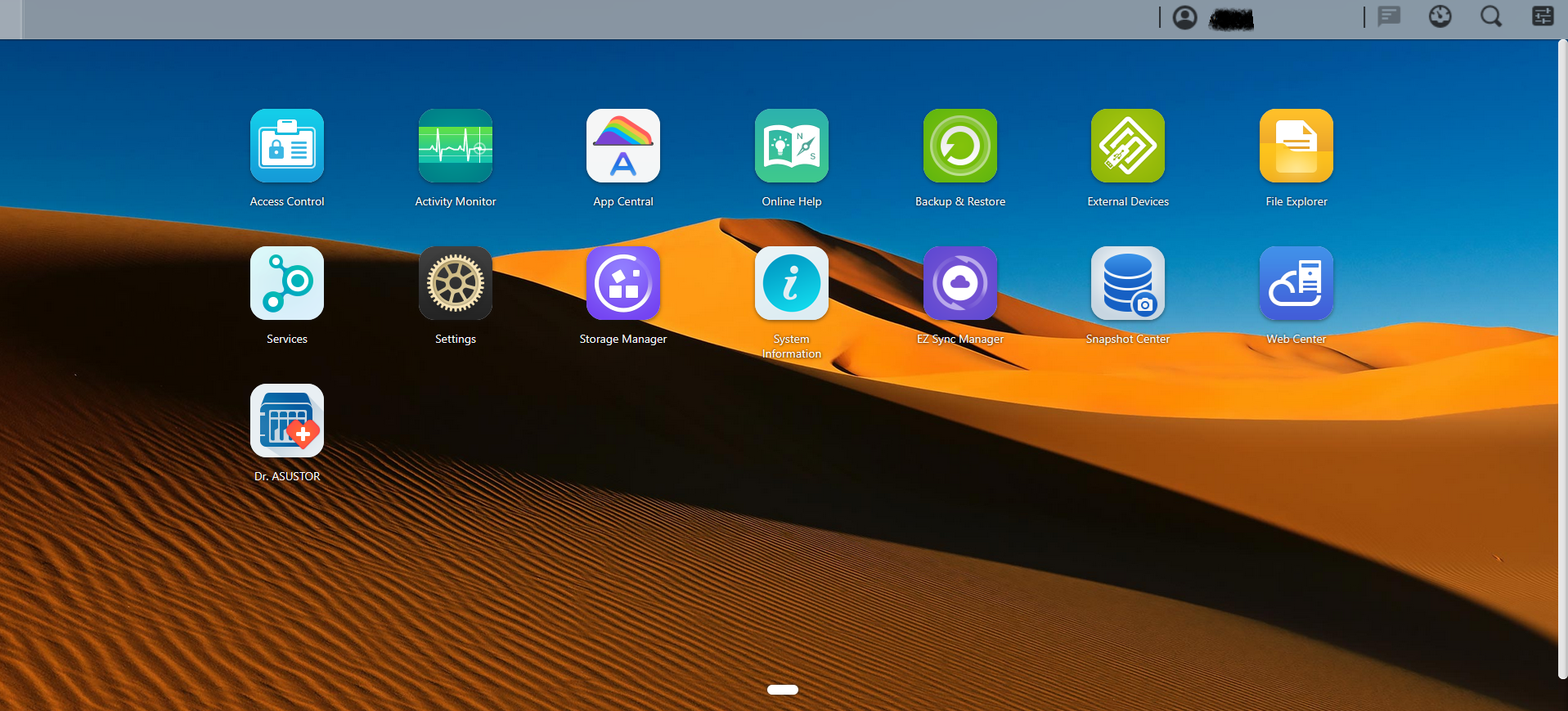Open Web Center
The image size is (1568, 711).
pyautogui.click(x=1296, y=283)
